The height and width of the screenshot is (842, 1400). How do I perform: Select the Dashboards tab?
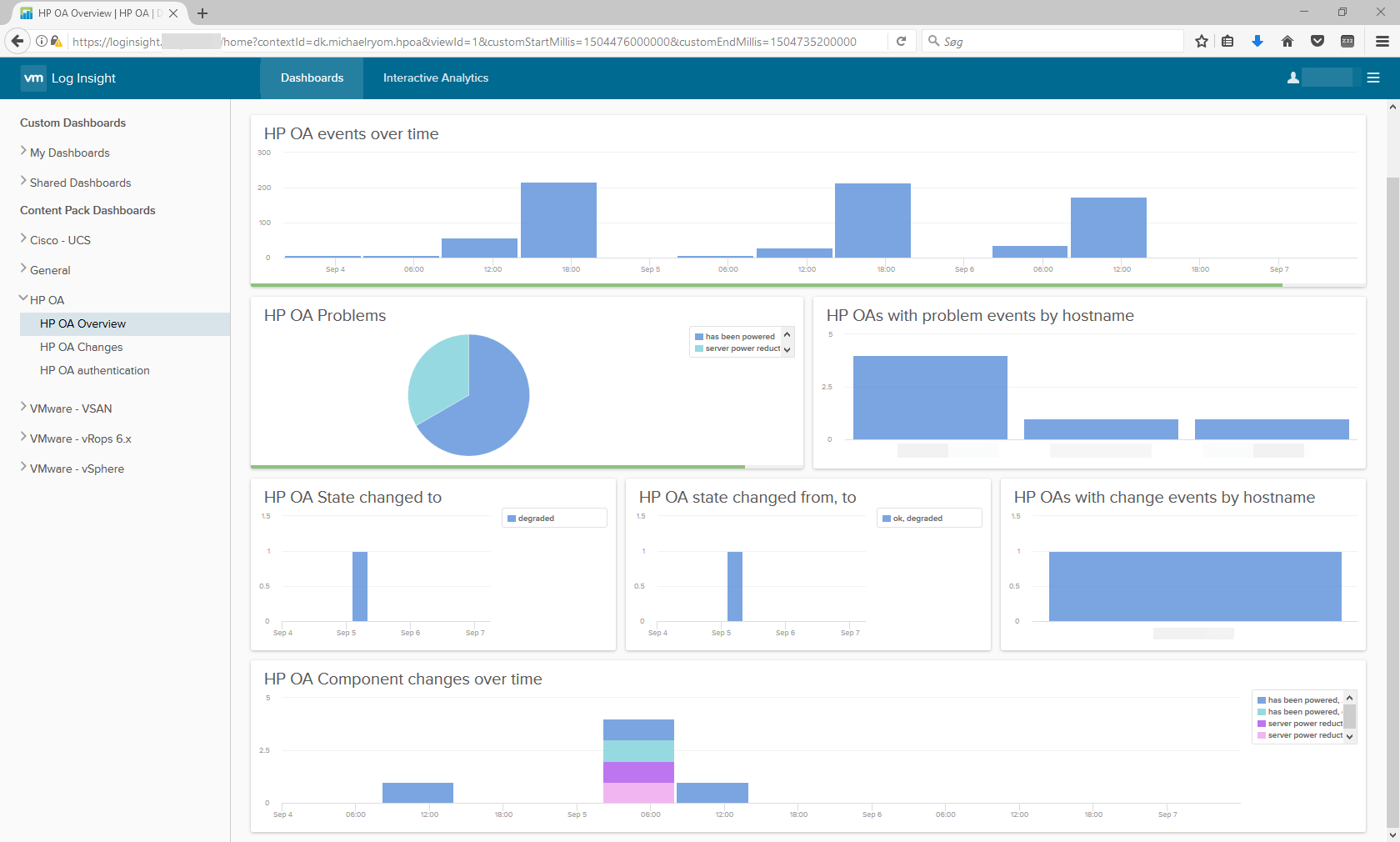[x=312, y=78]
